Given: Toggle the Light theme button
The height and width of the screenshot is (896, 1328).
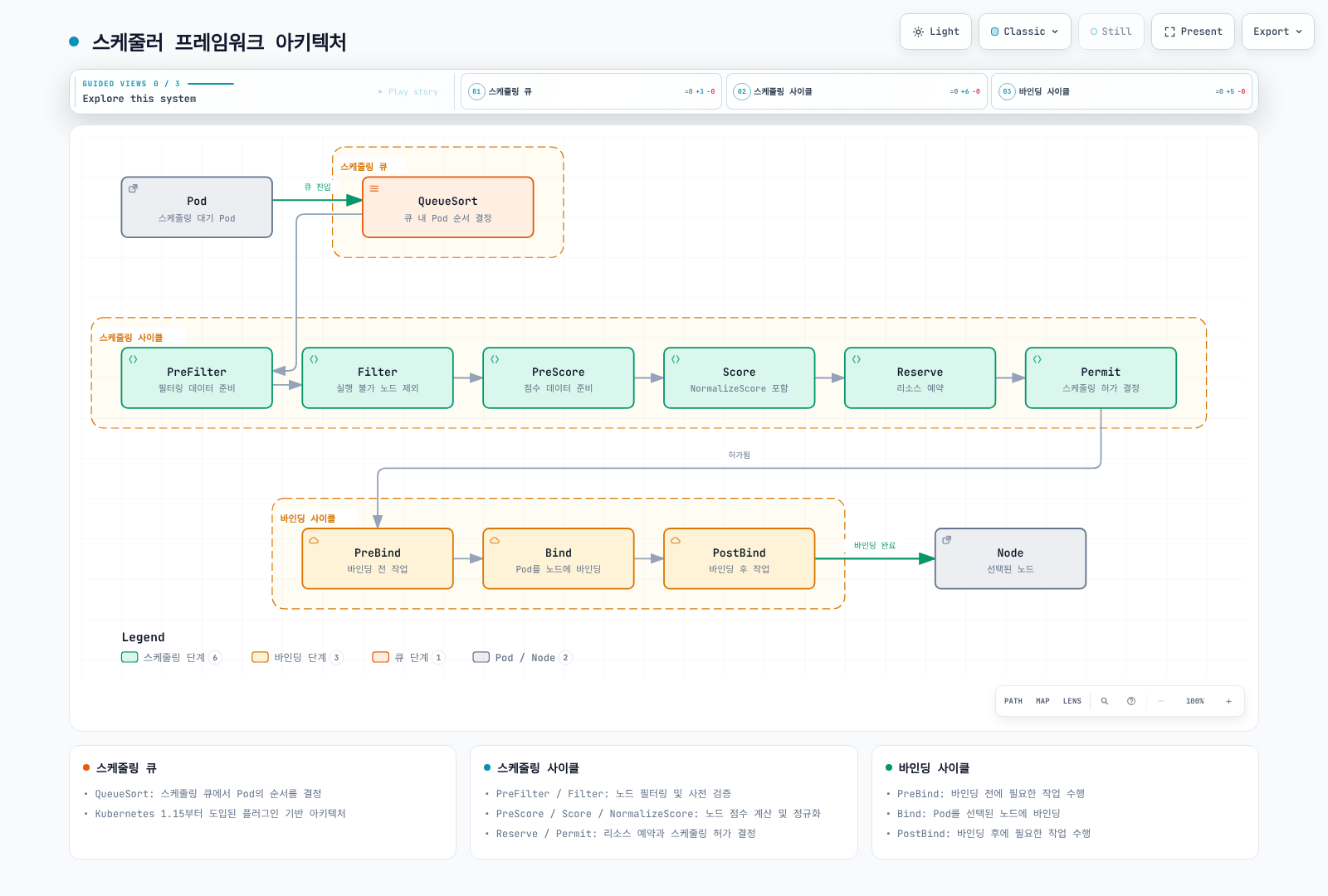Looking at the screenshot, I should point(935,32).
